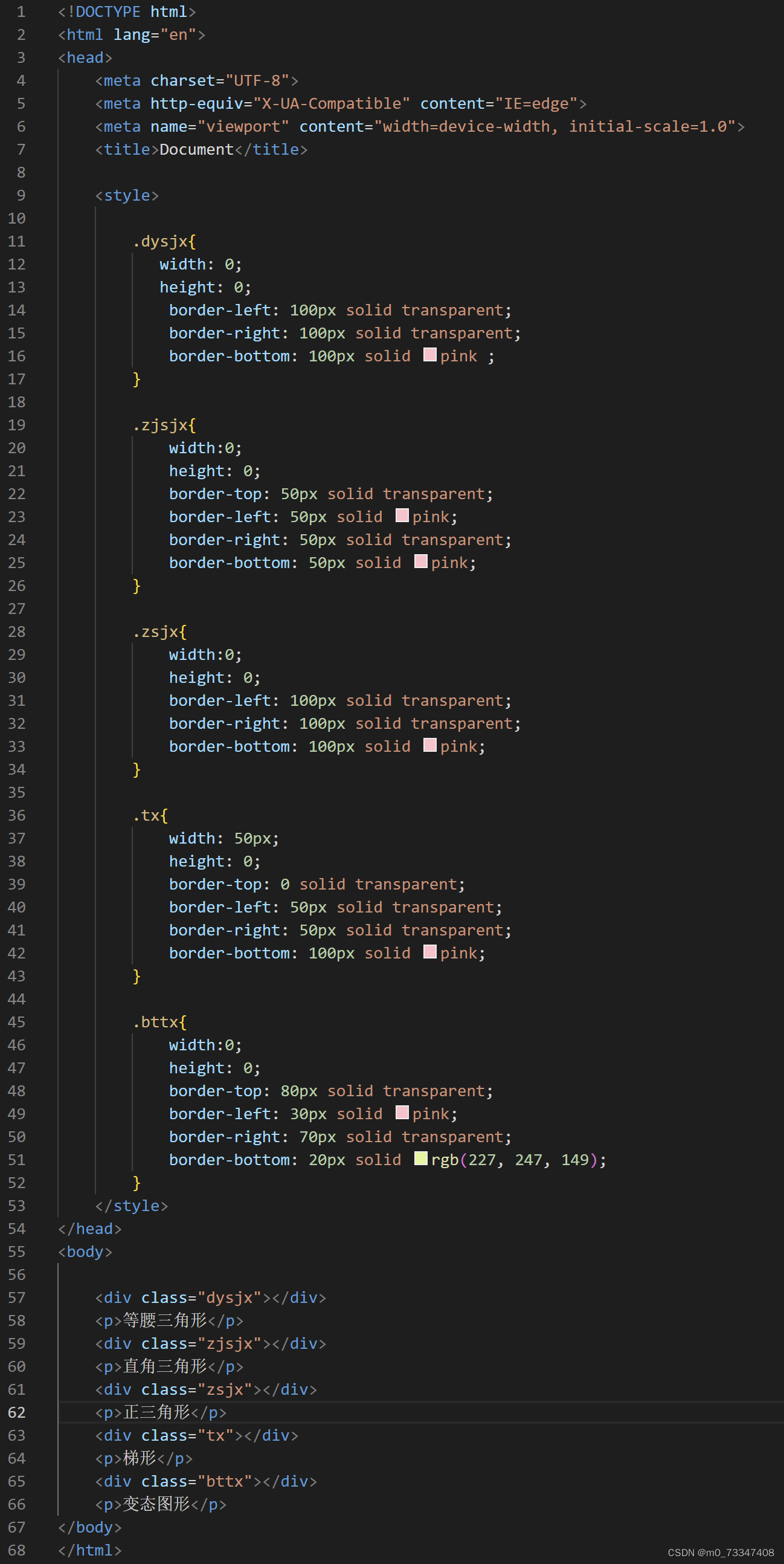Click the closing brace on line 17
784x1564 pixels.
click(137, 380)
